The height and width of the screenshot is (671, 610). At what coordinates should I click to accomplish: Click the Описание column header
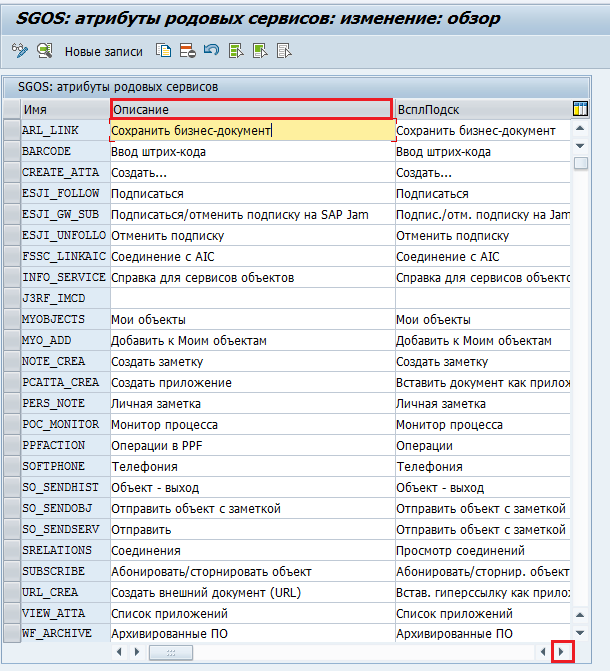(251, 108)
